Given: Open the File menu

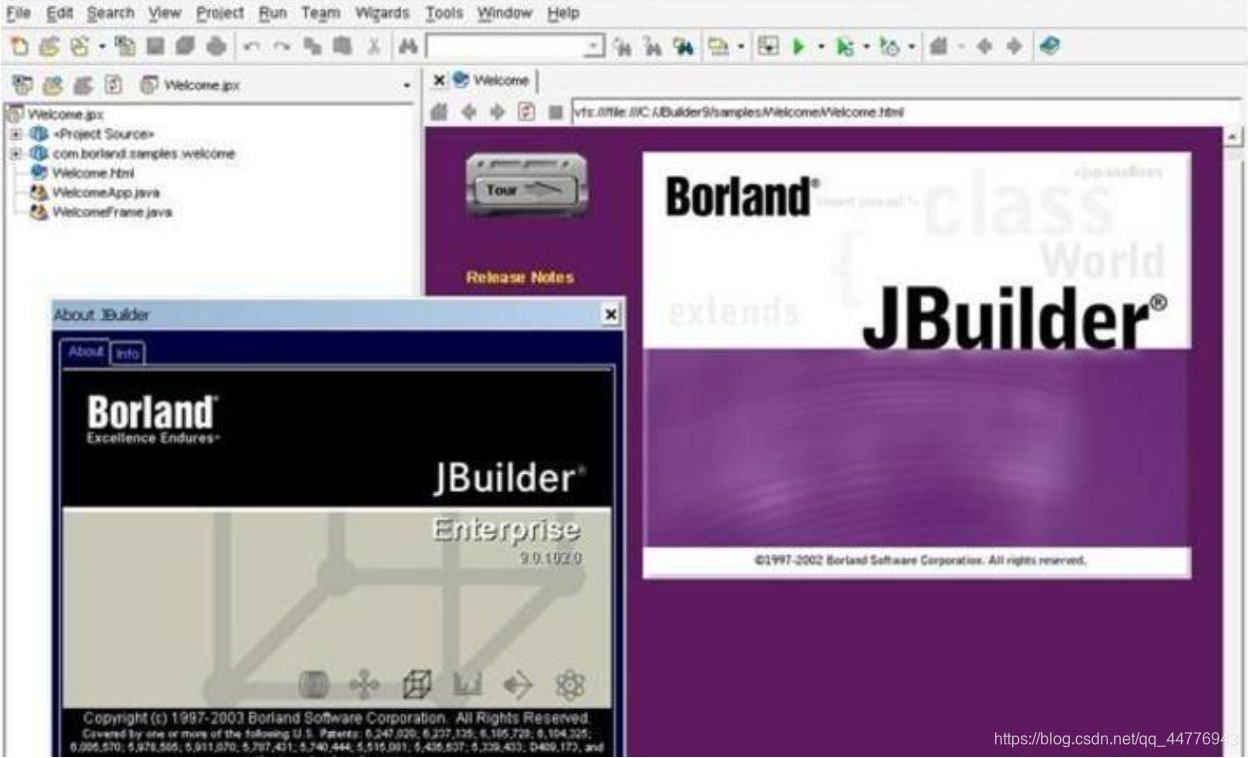Looking at the screenshot, I should point(19,13).
